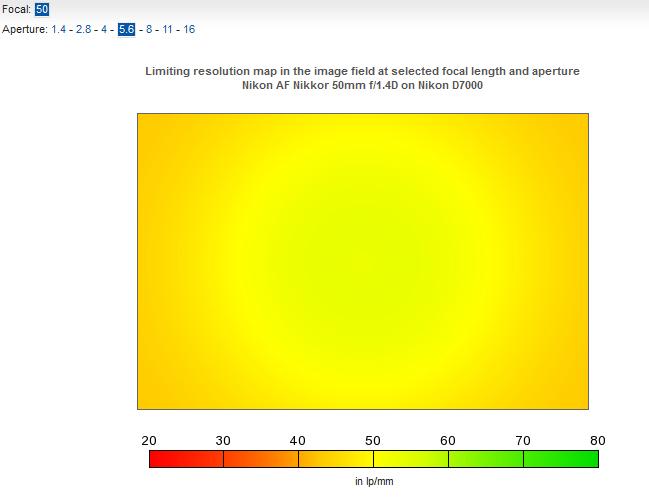This screenshot has width=649, height=503.
Task: Click the 60-70 light green legend segment
Action: pyautogui.click(x=486, y=459)
